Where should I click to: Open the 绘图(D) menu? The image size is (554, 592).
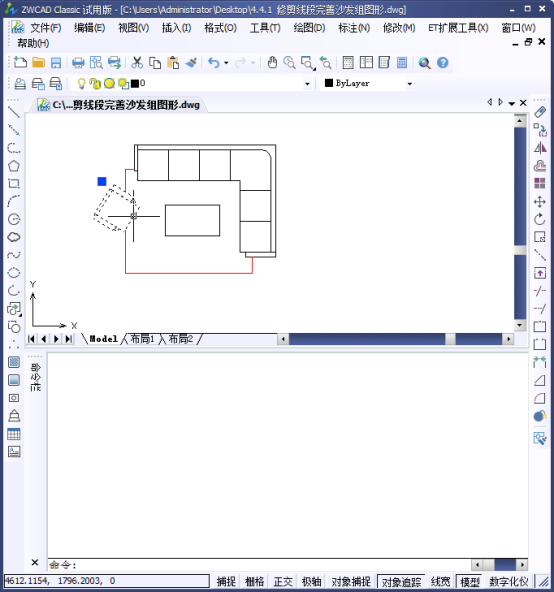pos(309,28)
